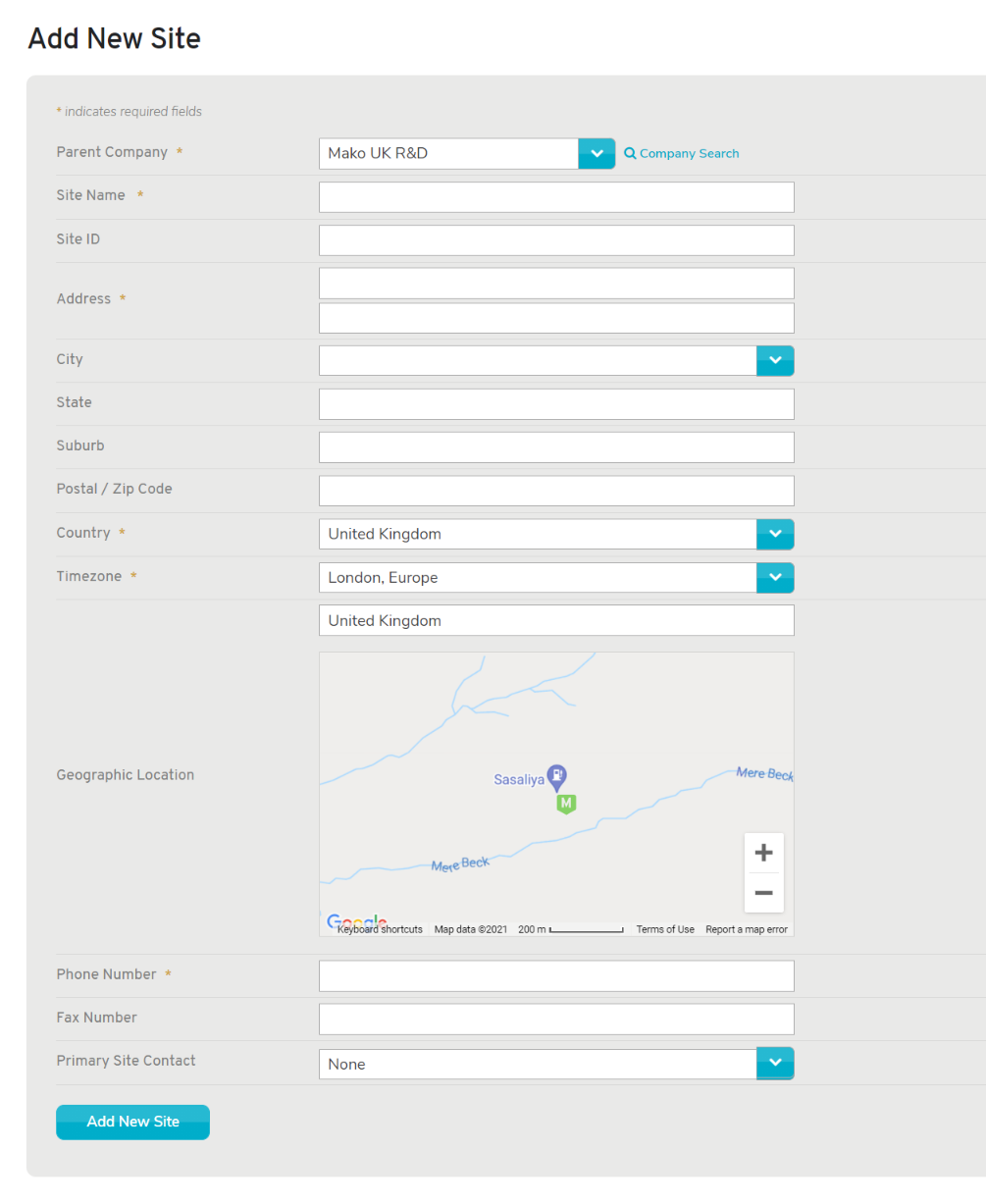Select the Sasaliya parking marker on the map

tap(556, 777)
